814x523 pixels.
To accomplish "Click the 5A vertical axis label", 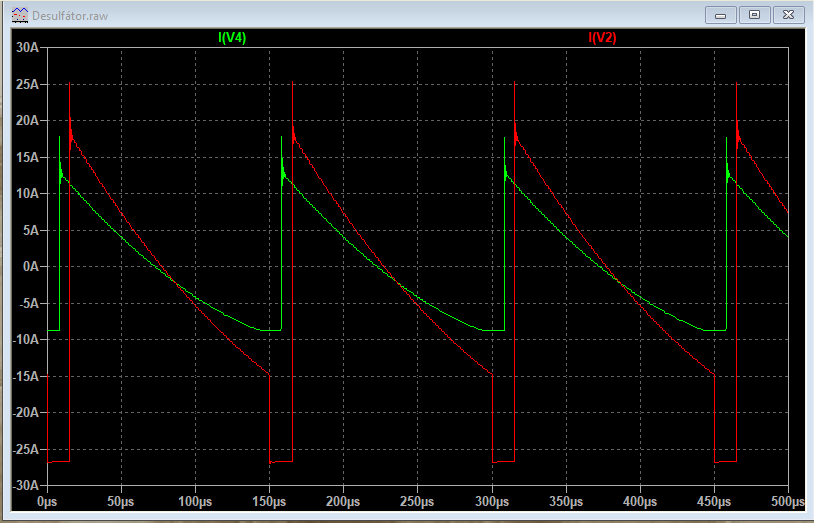I will click(x=31, y=230).
